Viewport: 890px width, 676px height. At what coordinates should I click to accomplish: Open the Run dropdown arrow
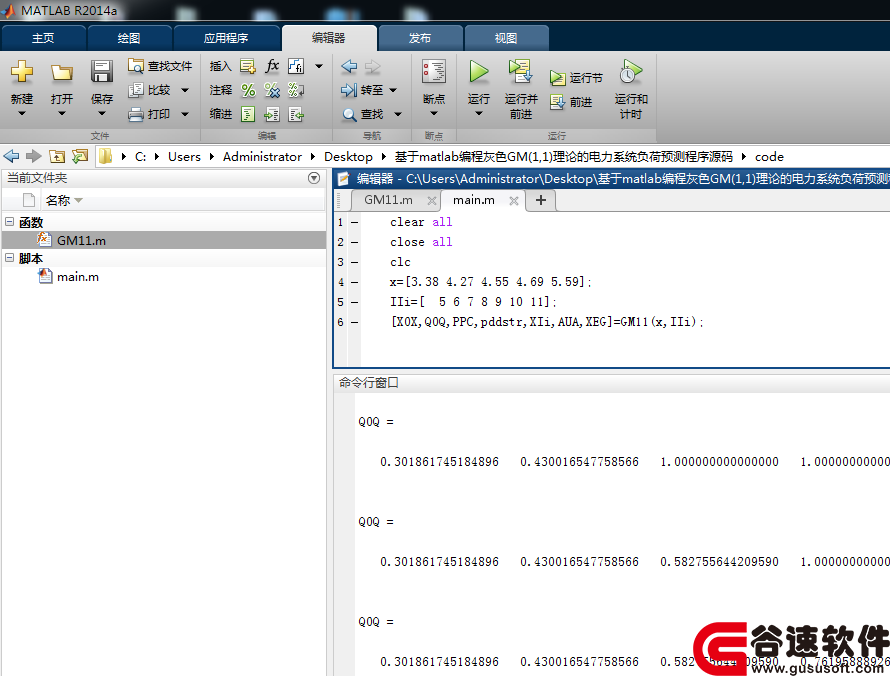tap(478, 114)
